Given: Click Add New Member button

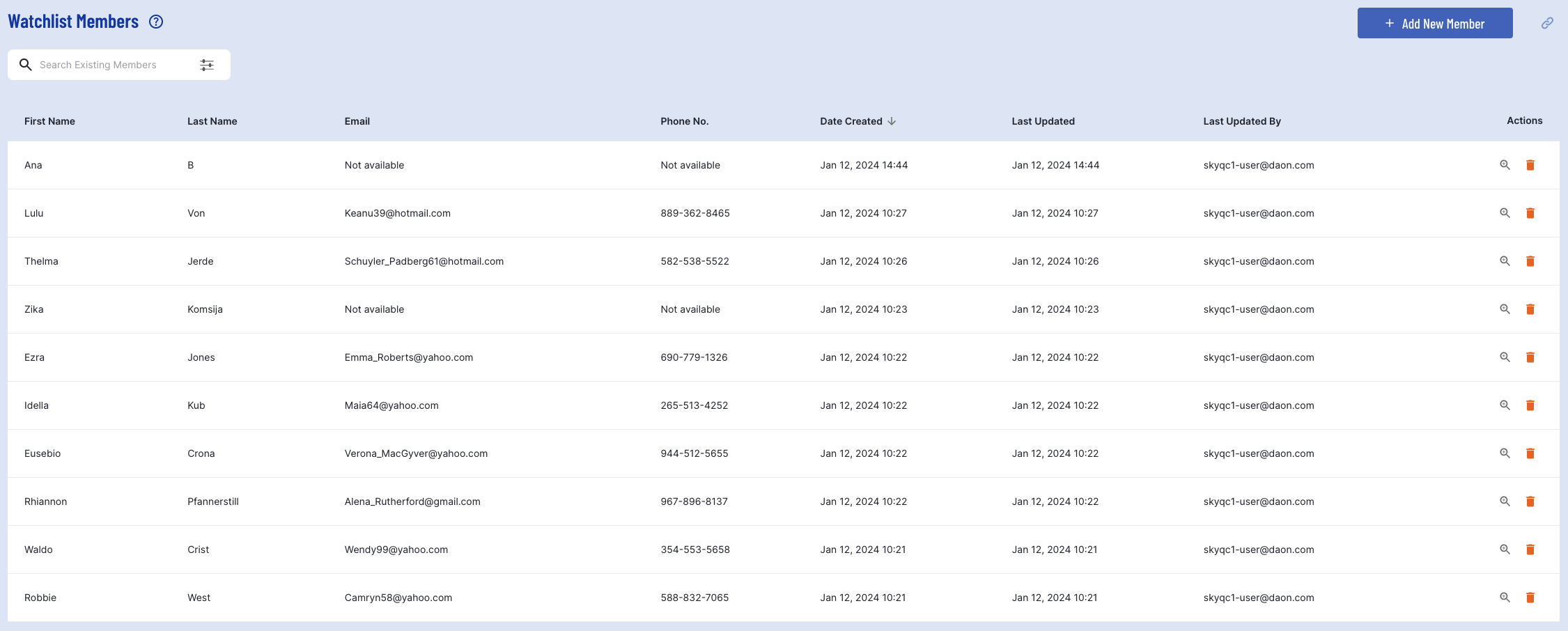Looking at the screenshot, I should tap(1434, 23).
